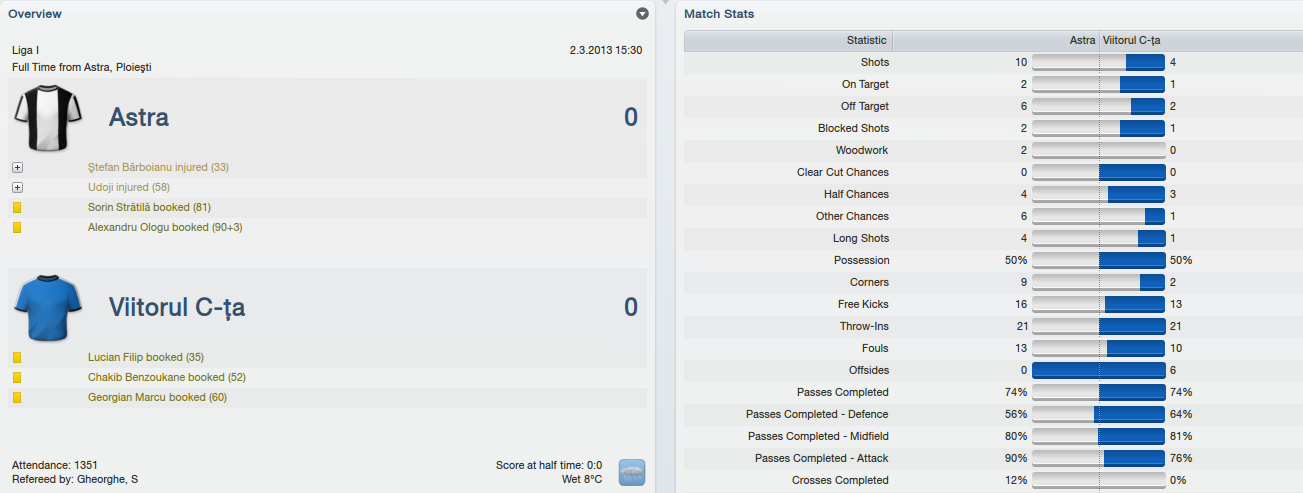Click the Possession comparison bar

tap(1098, 260)
